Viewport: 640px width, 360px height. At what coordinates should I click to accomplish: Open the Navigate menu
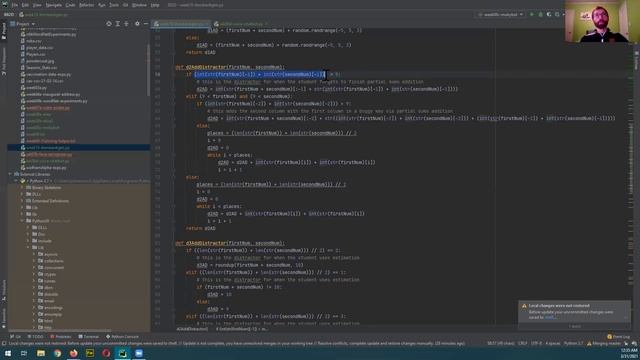53,5
